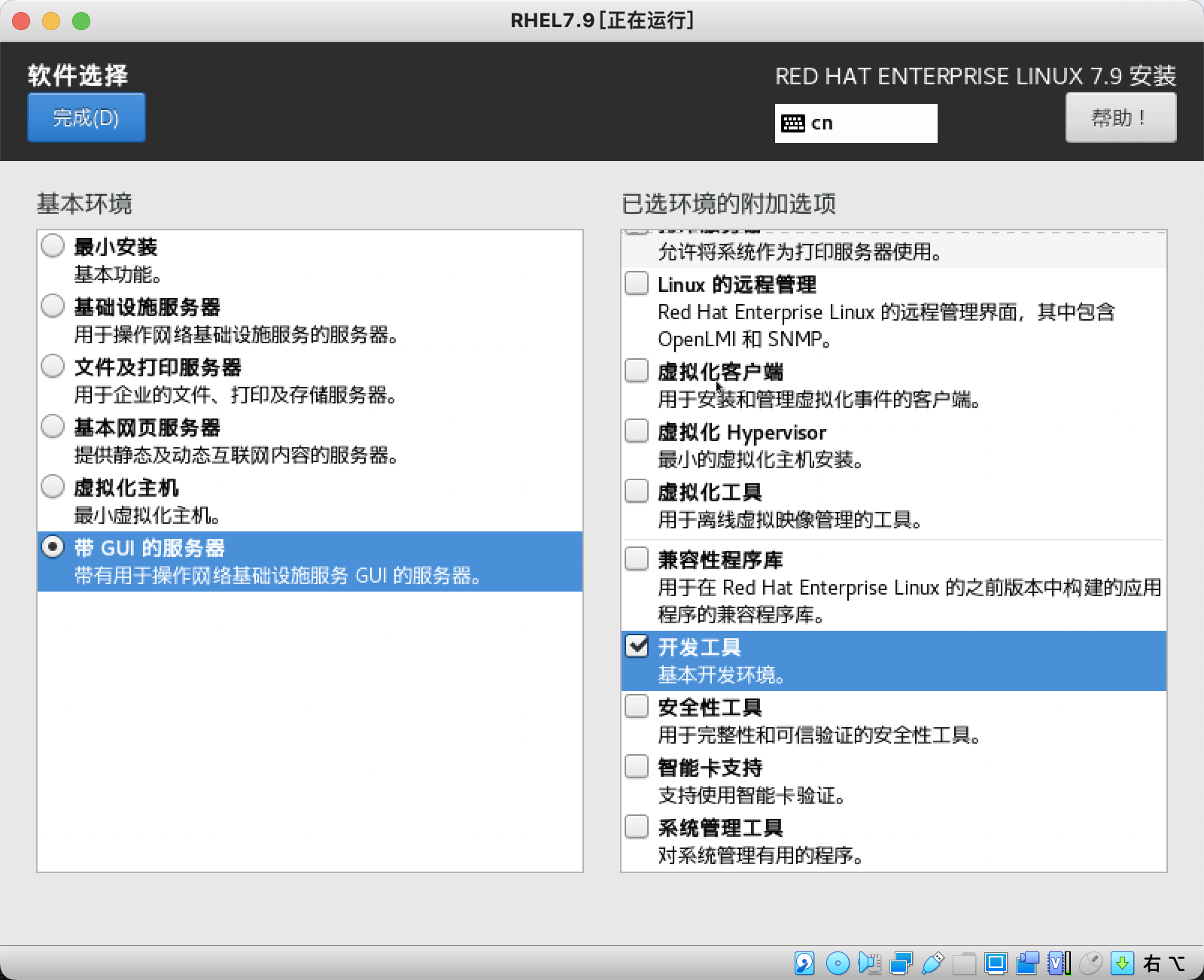Click the text 用于安装和管理虚拟化事件的客户端。
Screen dimensions: 1204x980
pos(819,400)
